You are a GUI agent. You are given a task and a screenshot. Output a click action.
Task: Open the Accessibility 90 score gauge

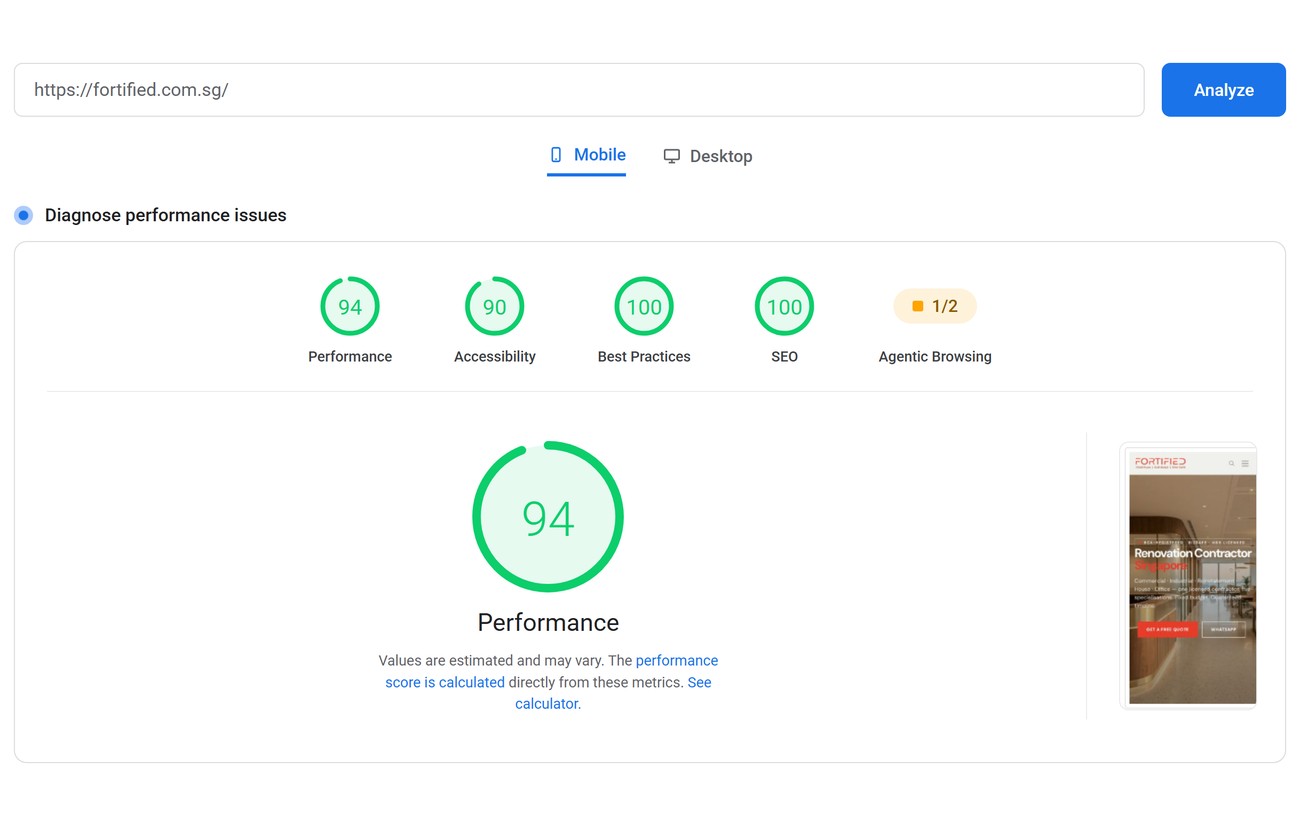point(495,306)
